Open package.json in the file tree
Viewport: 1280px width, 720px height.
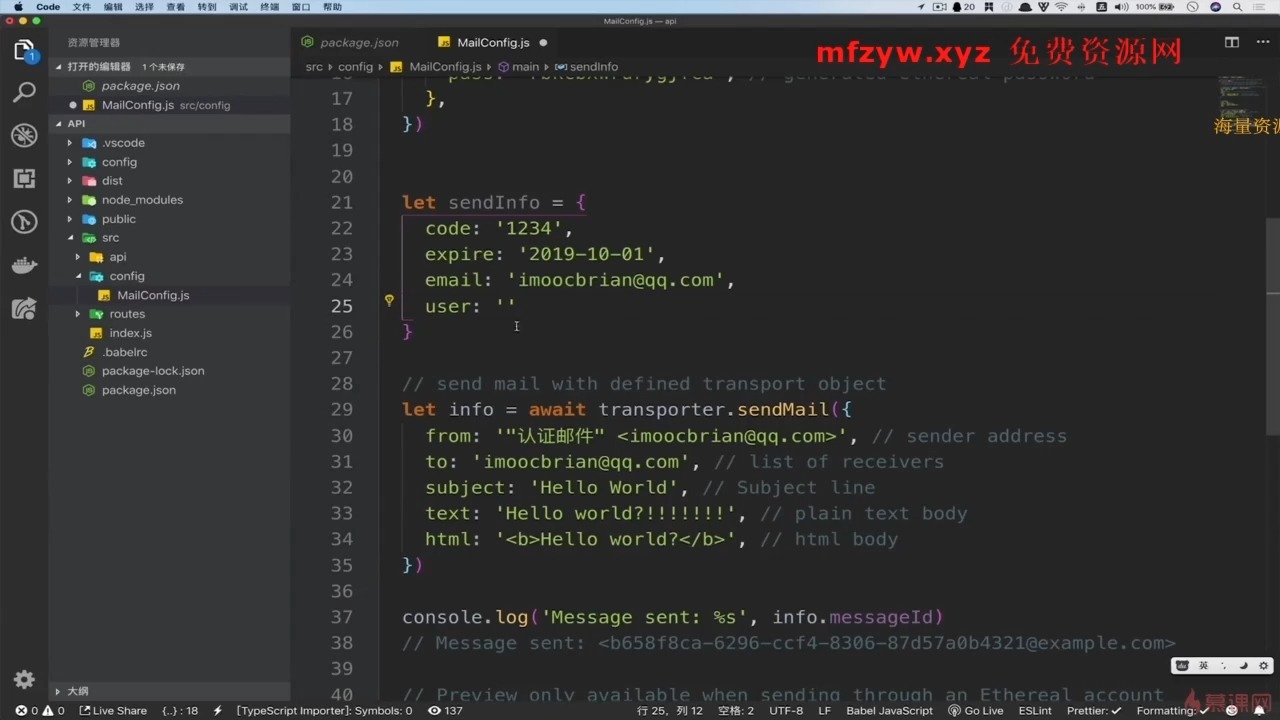170,390
